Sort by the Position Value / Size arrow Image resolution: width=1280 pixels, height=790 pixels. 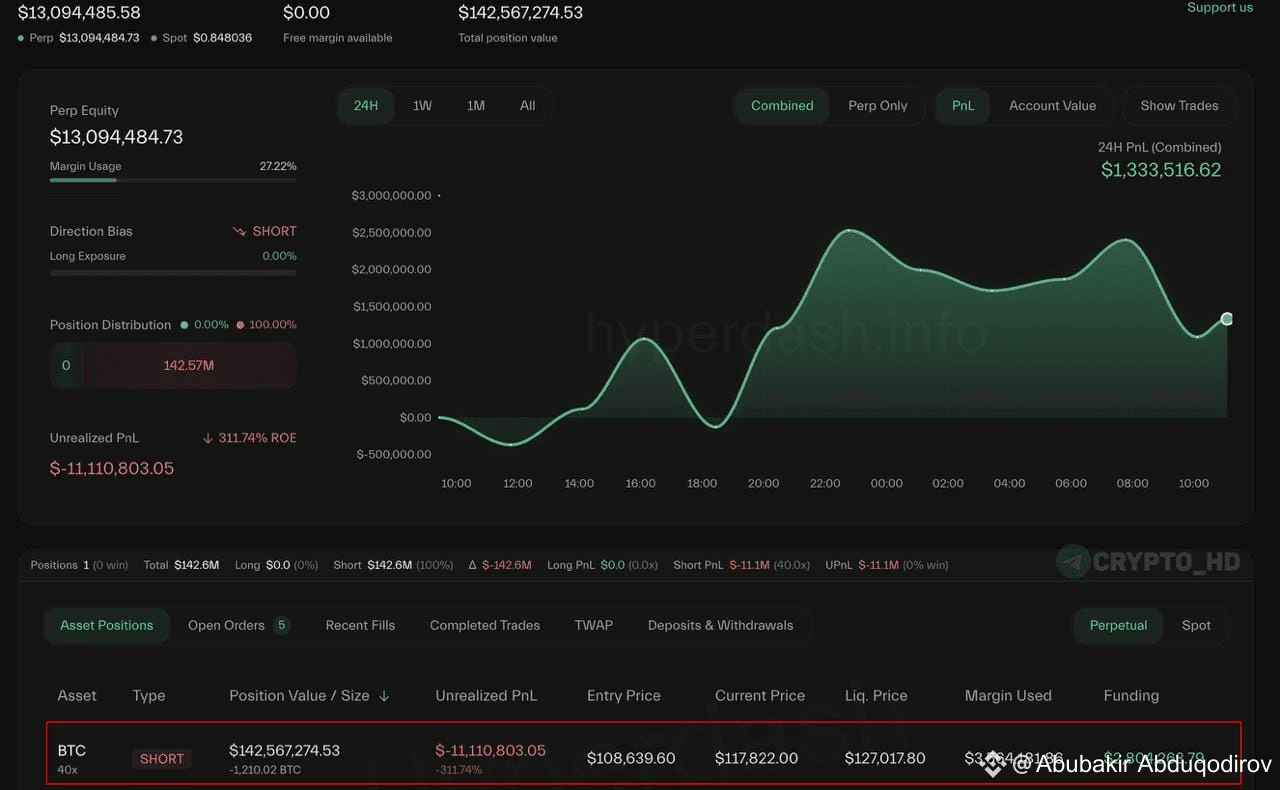384,696
